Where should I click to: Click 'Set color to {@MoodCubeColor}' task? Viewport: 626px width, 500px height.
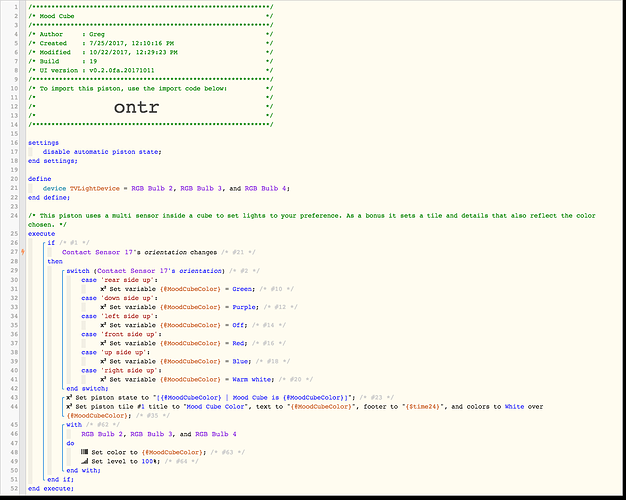coord(149,452)
